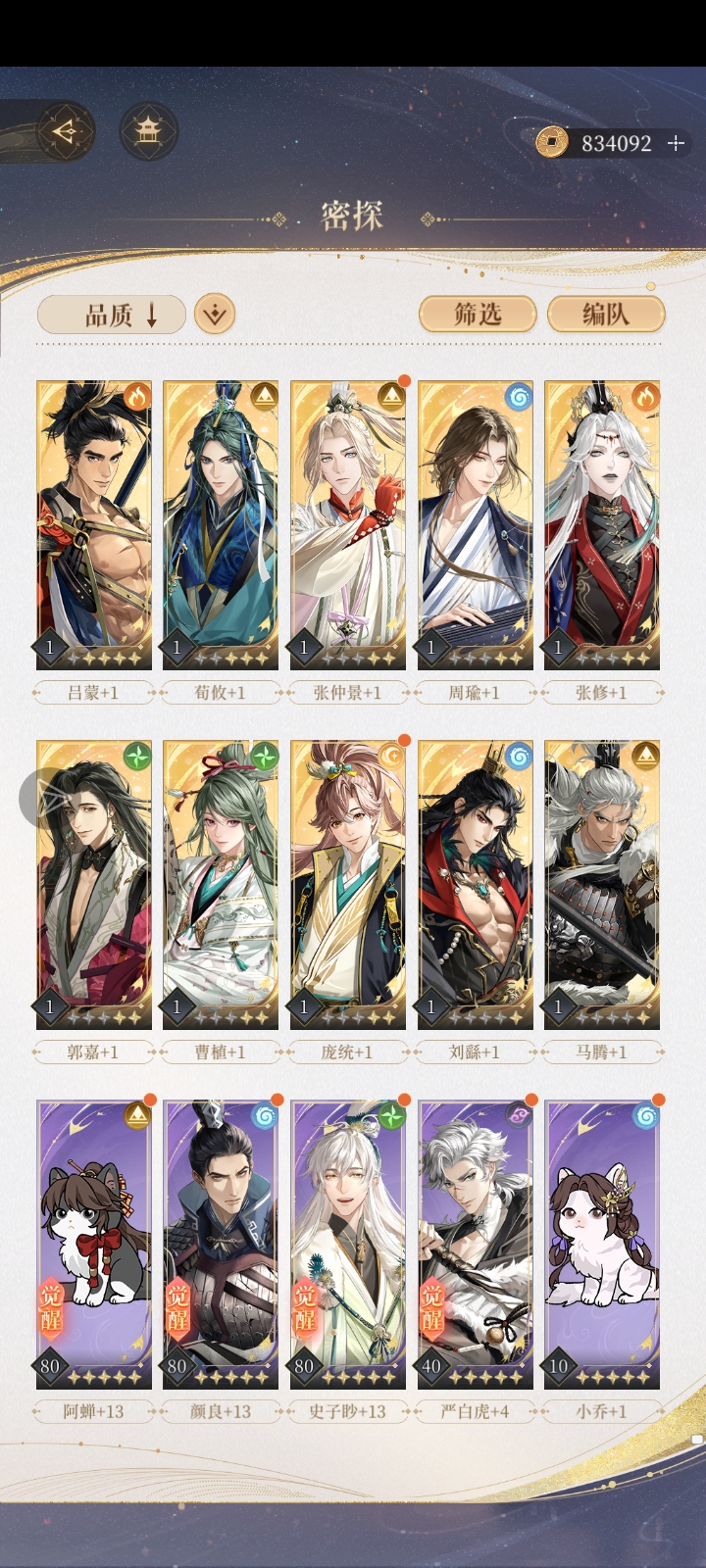Tap the gold coin currency icon
This screenshot has height=1568, width=706.
pos(552,143)
